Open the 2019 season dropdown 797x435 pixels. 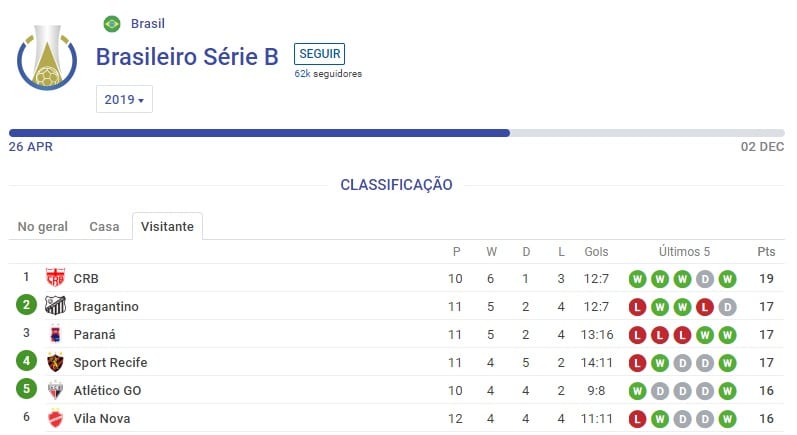pyautogui.click(x=124, y=100)
